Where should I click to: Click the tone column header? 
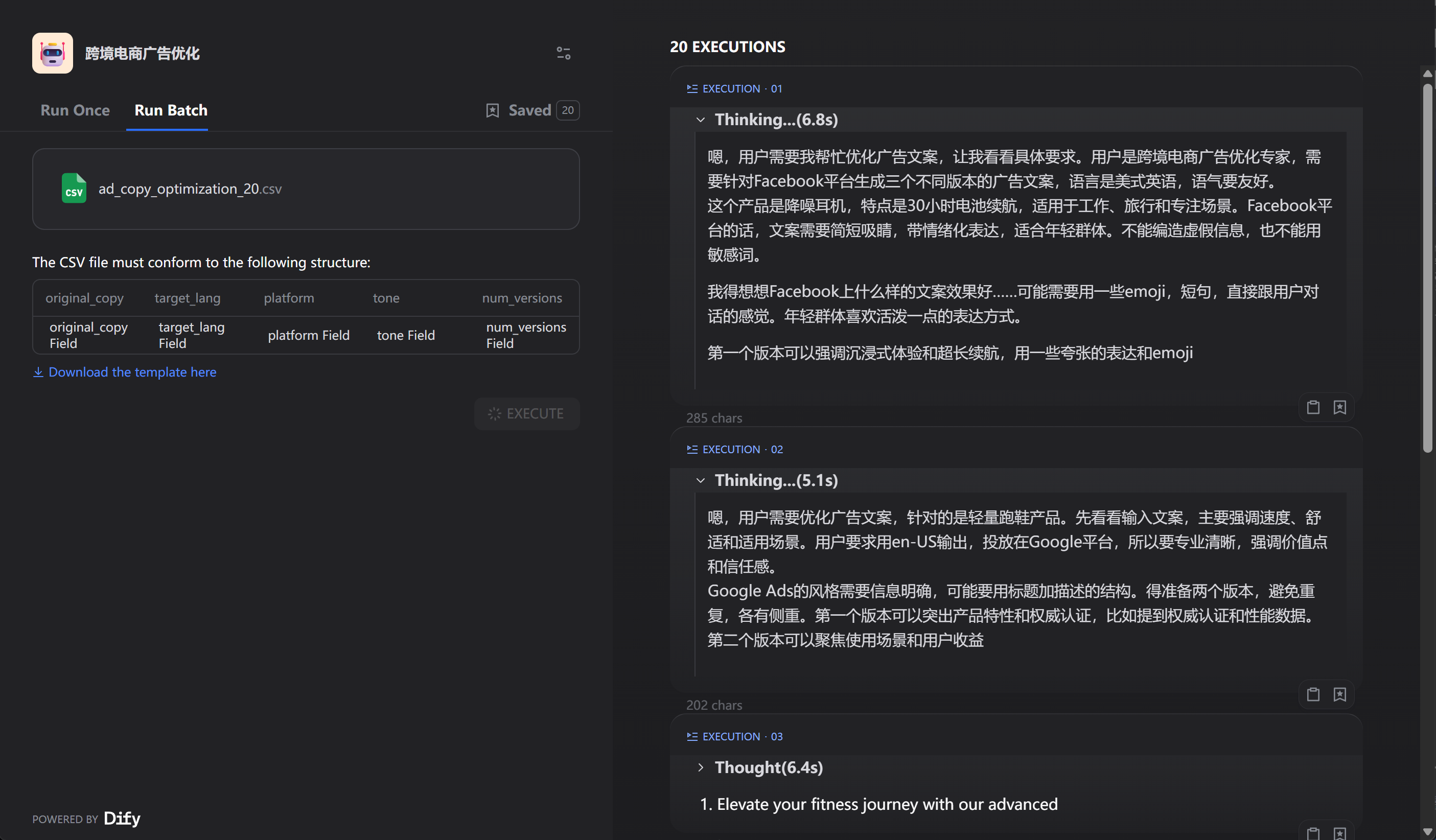[386, 298]
